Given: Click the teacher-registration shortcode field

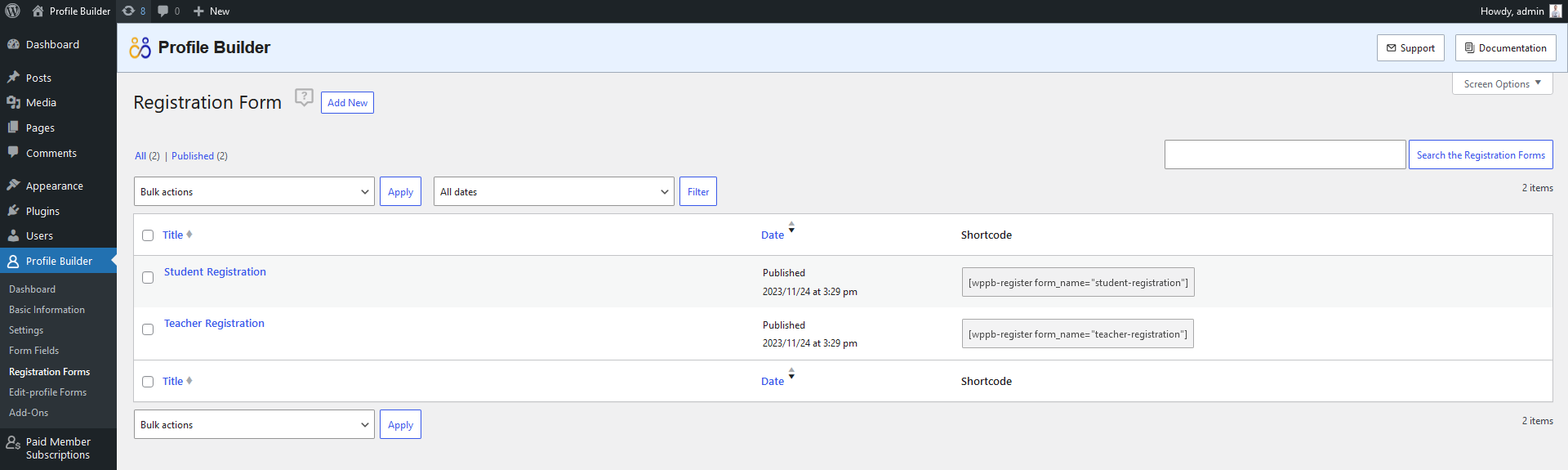Looking at the screenshot, I should point(1078,333).
